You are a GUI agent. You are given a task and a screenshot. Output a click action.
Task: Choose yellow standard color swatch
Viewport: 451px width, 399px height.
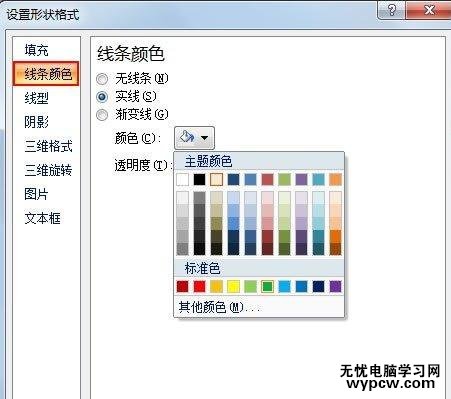[x=233, y=286]
